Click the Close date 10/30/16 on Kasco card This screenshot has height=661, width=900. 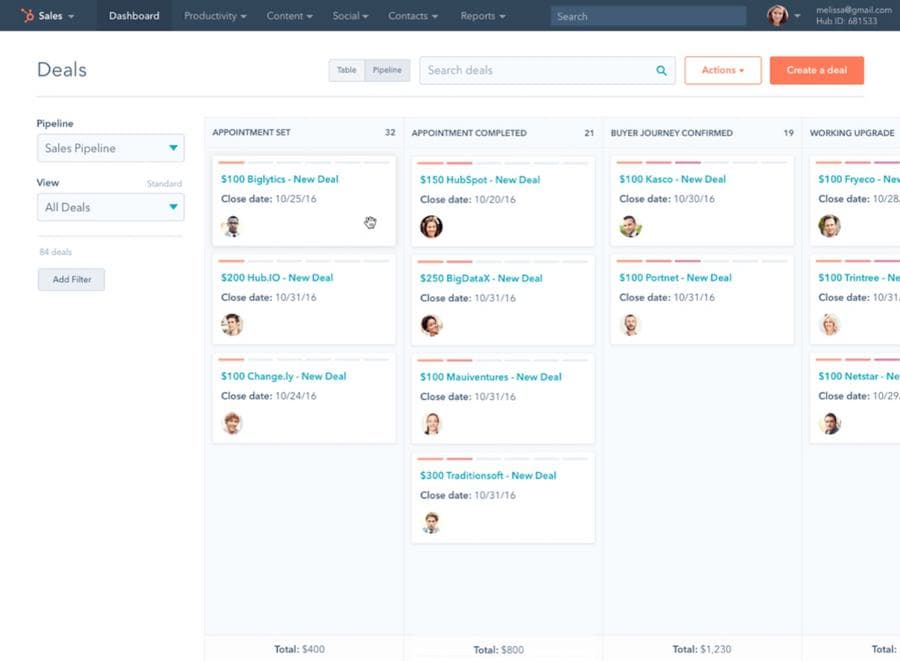pyautogui.click(x=667, y=199)
